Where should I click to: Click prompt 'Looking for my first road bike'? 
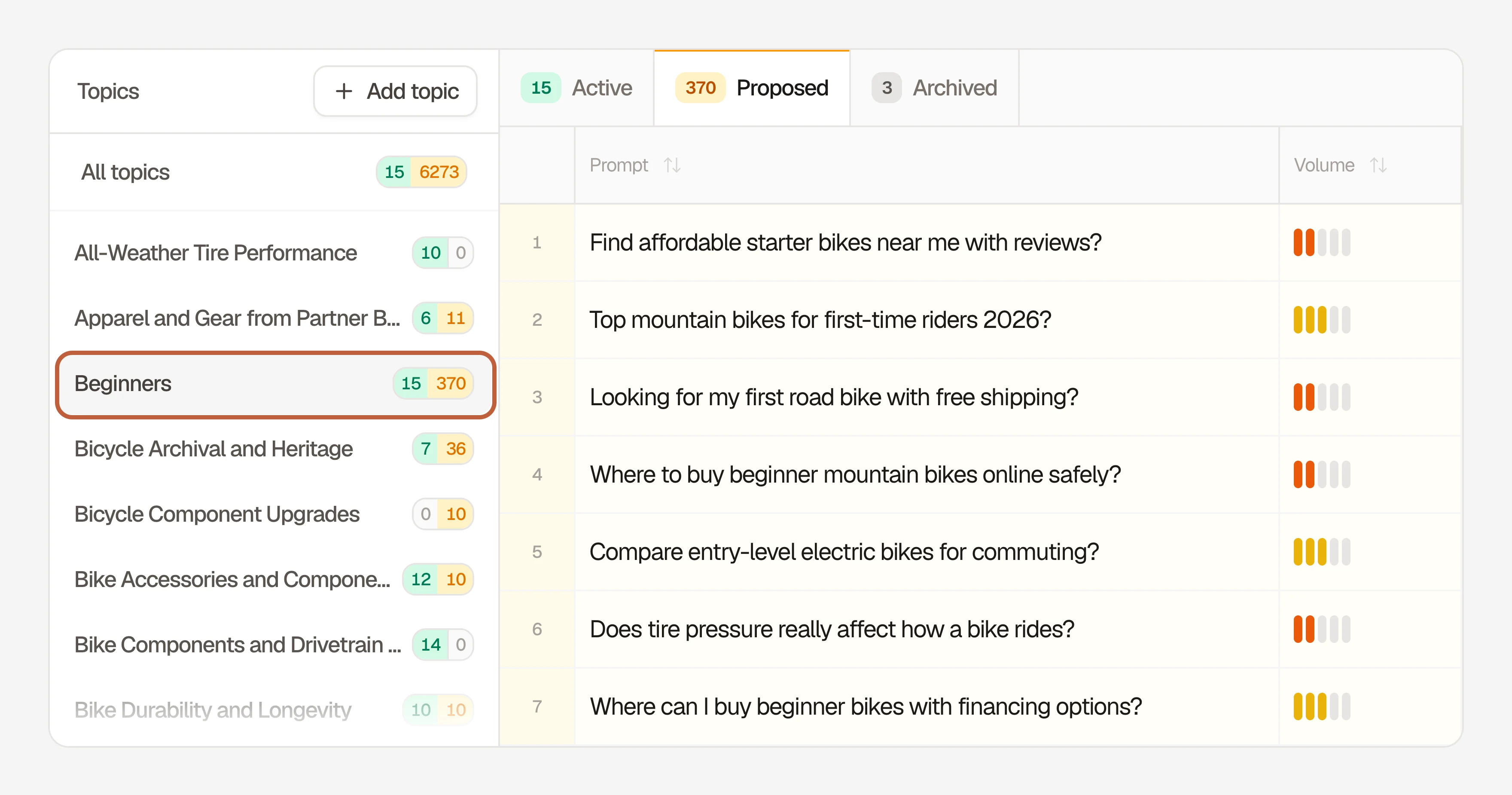pyautogui.click(x=833, y=397)
